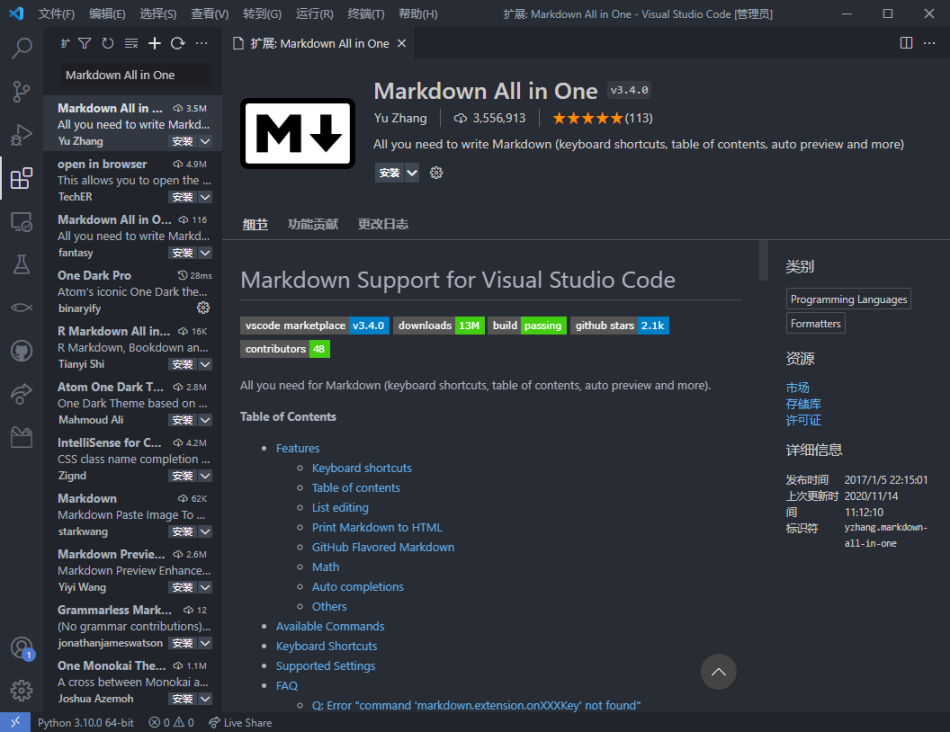Open Remote Explorer view
Viewport: 950px width, 732px height.
click(x=21, y=222)
